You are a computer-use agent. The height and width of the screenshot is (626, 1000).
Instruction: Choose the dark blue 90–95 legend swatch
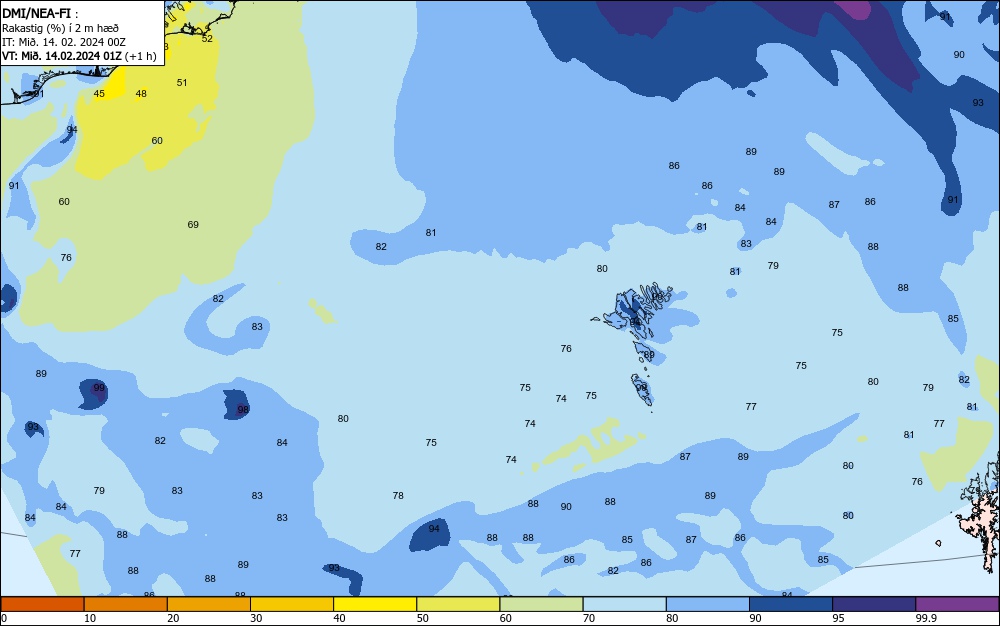click(x=791, y=604)
